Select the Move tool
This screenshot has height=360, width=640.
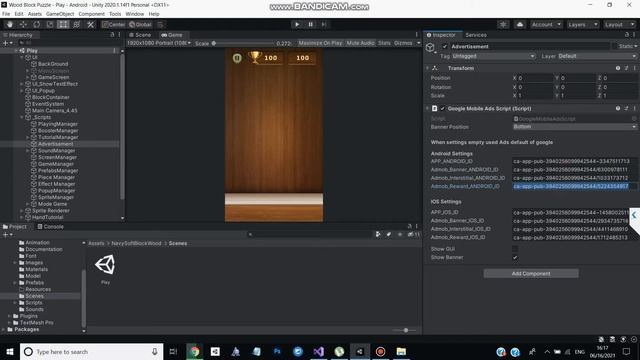[23, 24]
